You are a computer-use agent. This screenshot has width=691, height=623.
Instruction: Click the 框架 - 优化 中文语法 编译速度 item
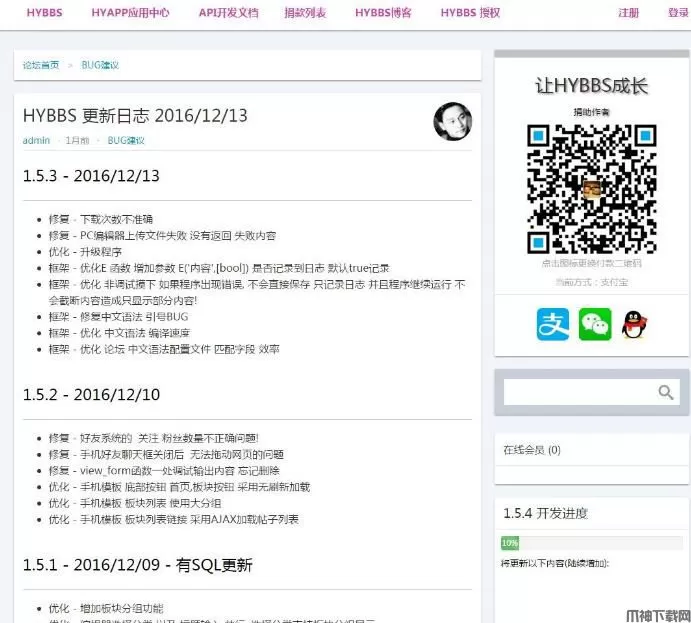[x=119, y=333]
